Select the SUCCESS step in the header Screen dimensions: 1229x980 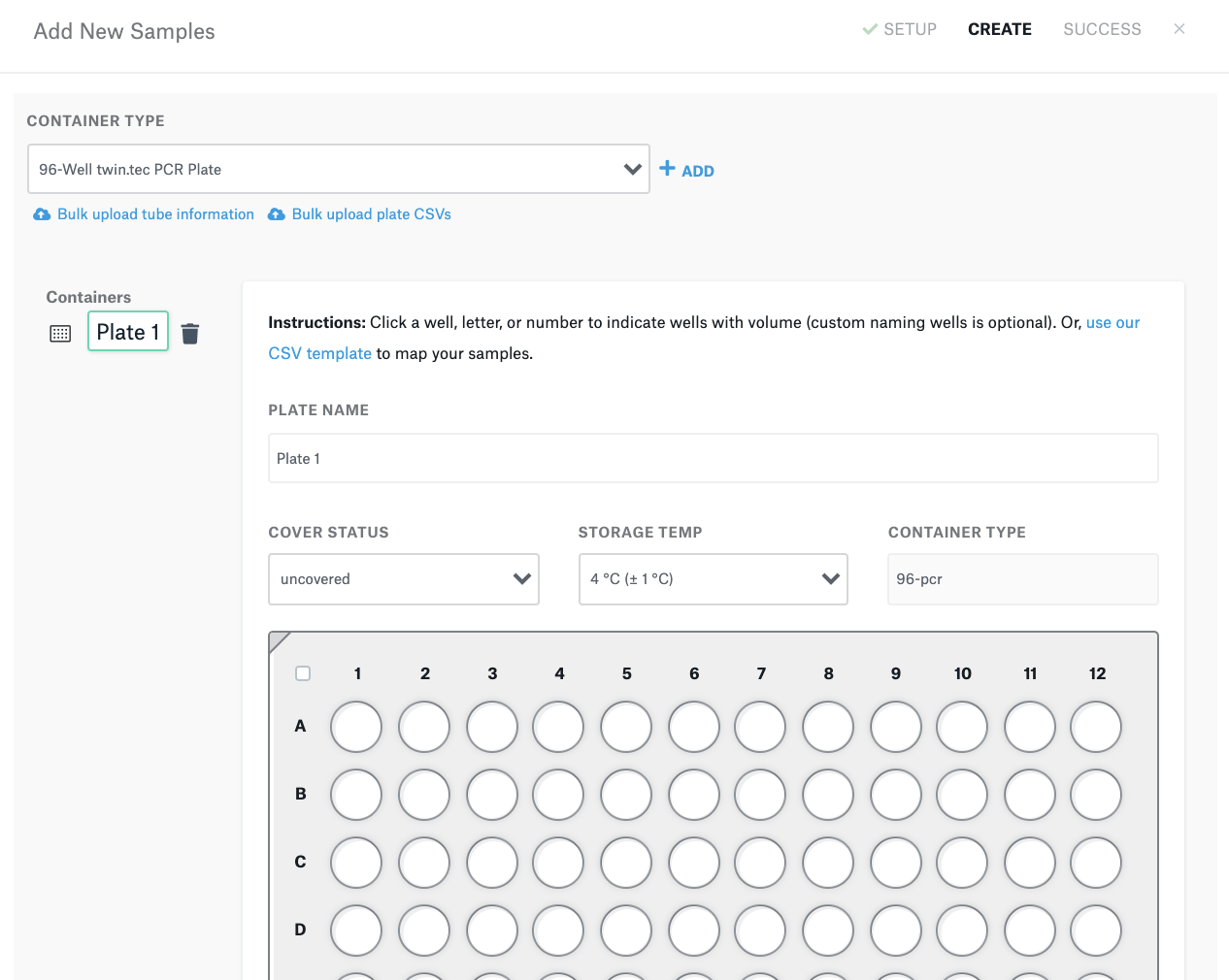coord(1102,29)
